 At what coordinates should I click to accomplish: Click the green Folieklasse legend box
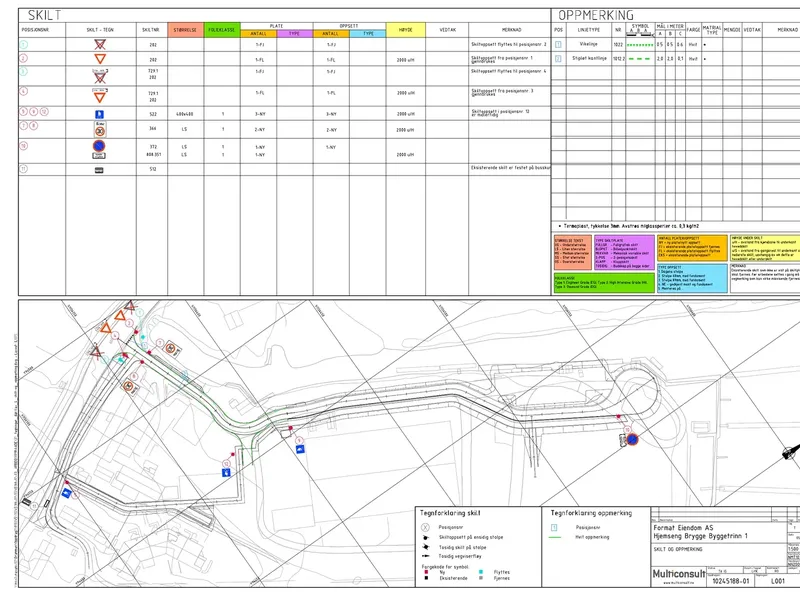click(604, 283)
